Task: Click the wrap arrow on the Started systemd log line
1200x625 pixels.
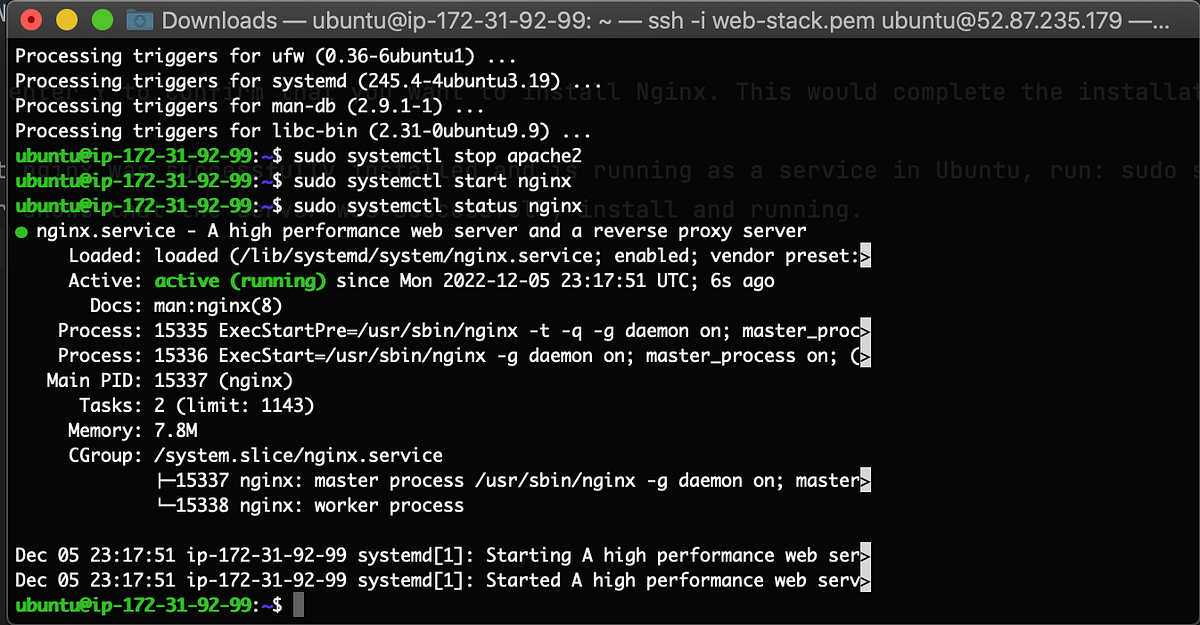Action: (x=864, y=580)
